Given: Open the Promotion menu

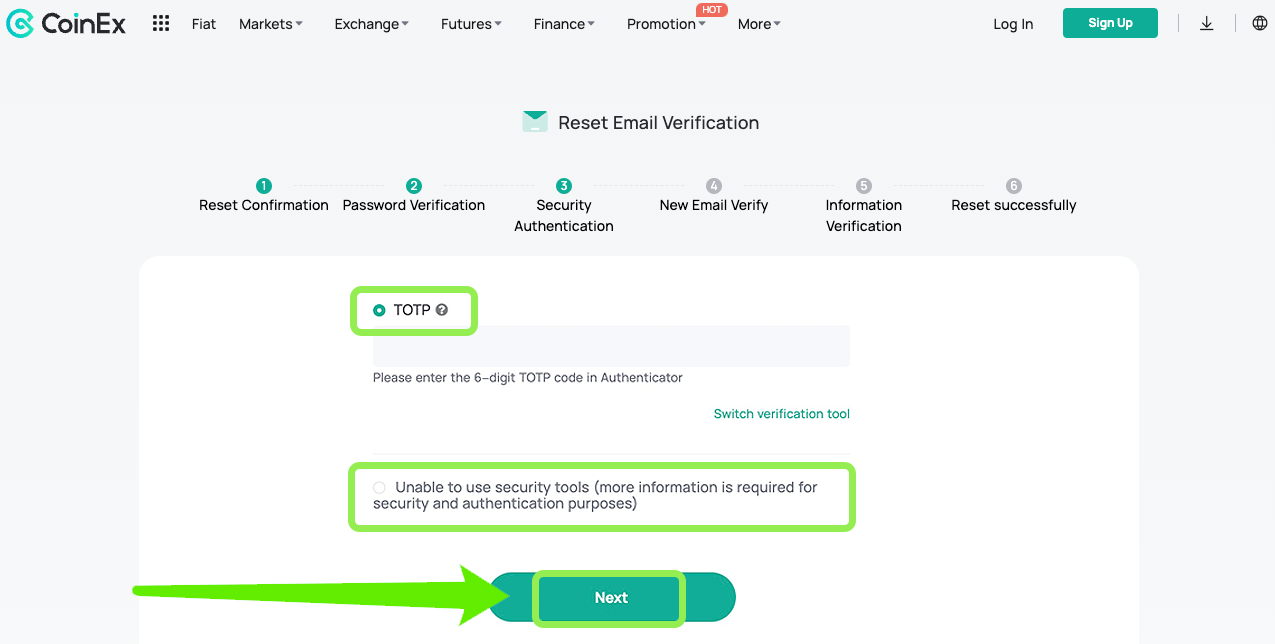Looking at the screenshot, I should pyautogui.click(x=665, y=24).
